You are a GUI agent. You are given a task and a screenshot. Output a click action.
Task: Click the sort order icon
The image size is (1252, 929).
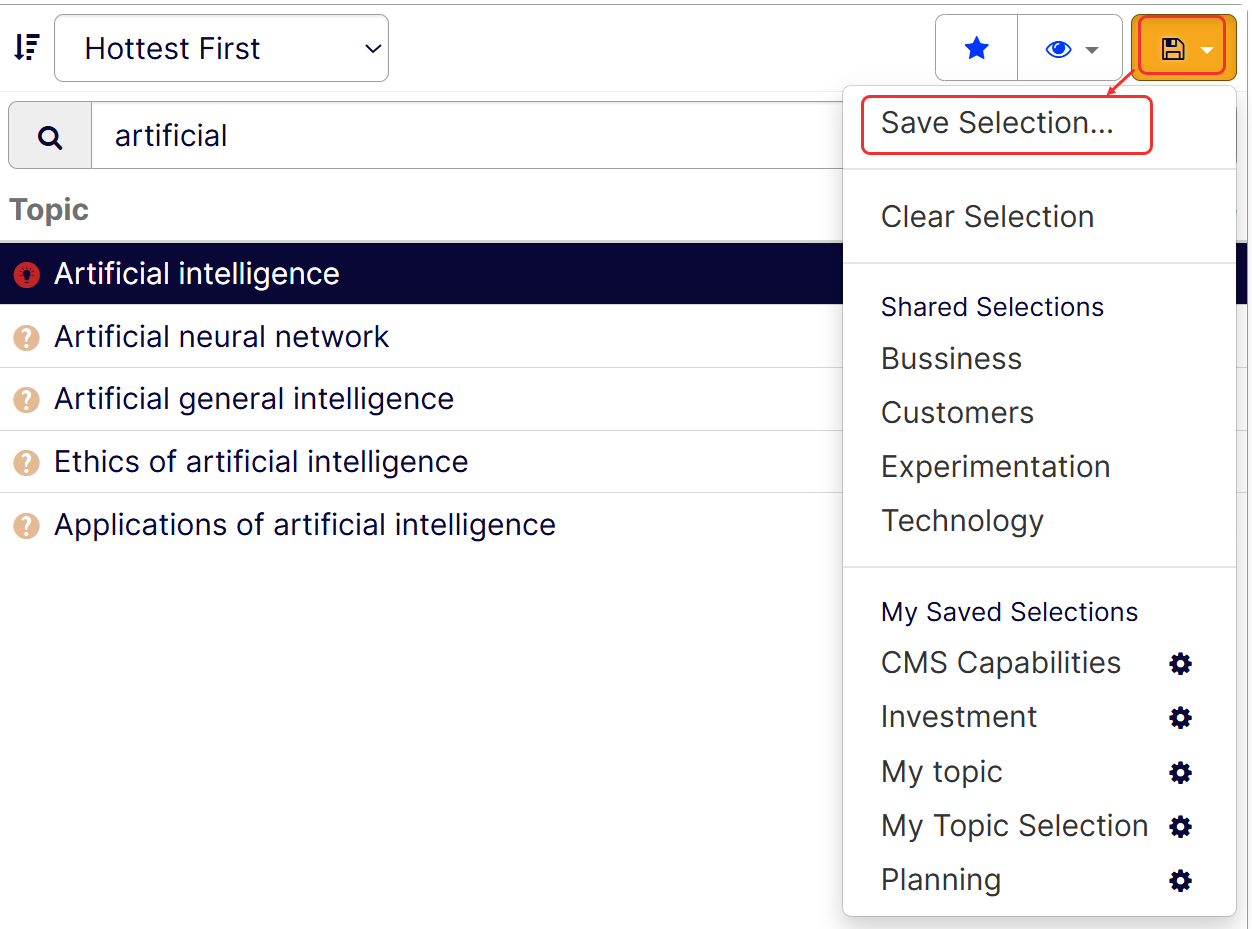[27, 47]
